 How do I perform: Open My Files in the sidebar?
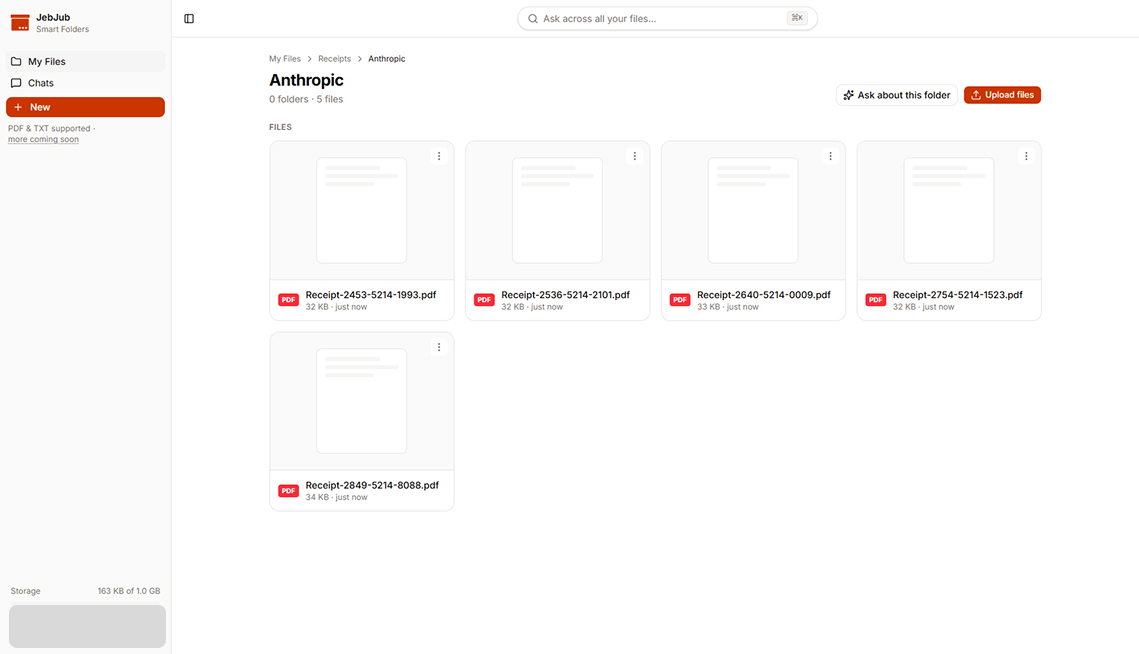tap(86, 62)
